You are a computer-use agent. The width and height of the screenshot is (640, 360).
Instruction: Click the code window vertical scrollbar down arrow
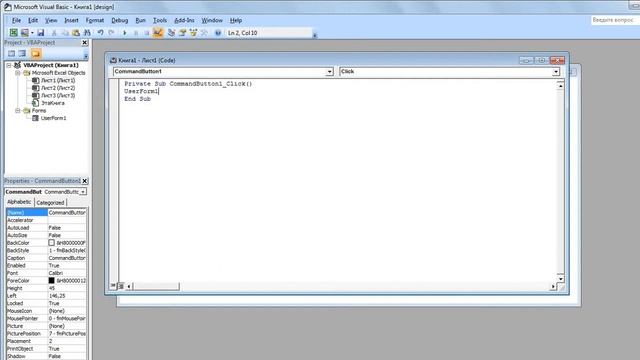pos(560,279)
